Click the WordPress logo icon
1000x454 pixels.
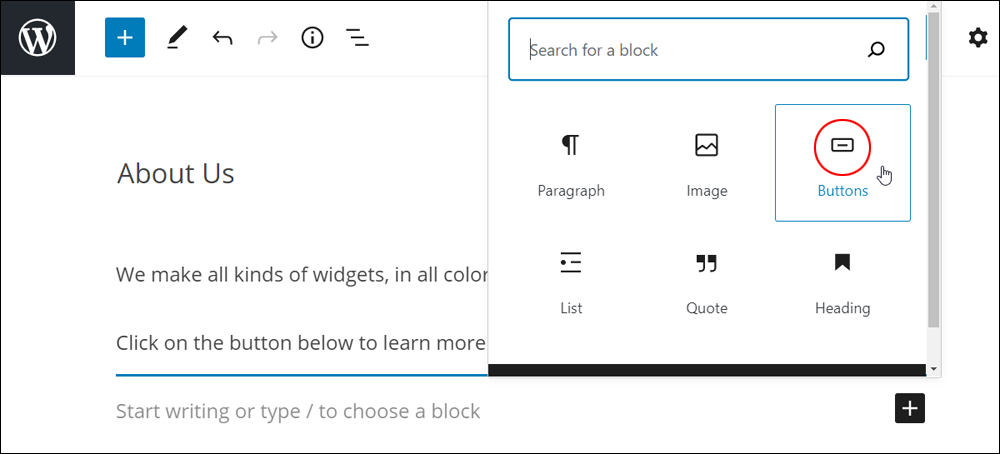(x=38, y=38)
